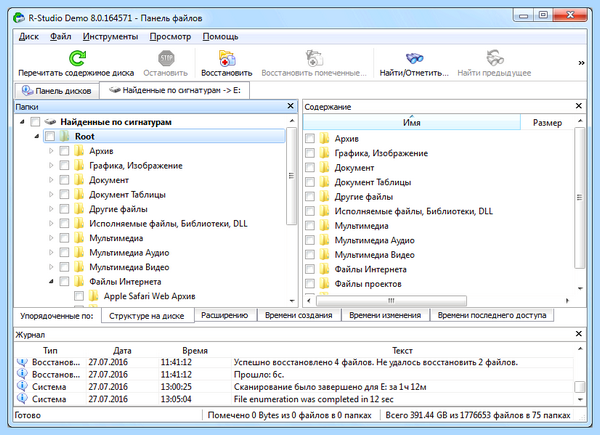Open the Файл menu
600x435 pixels.
(60, 36)
